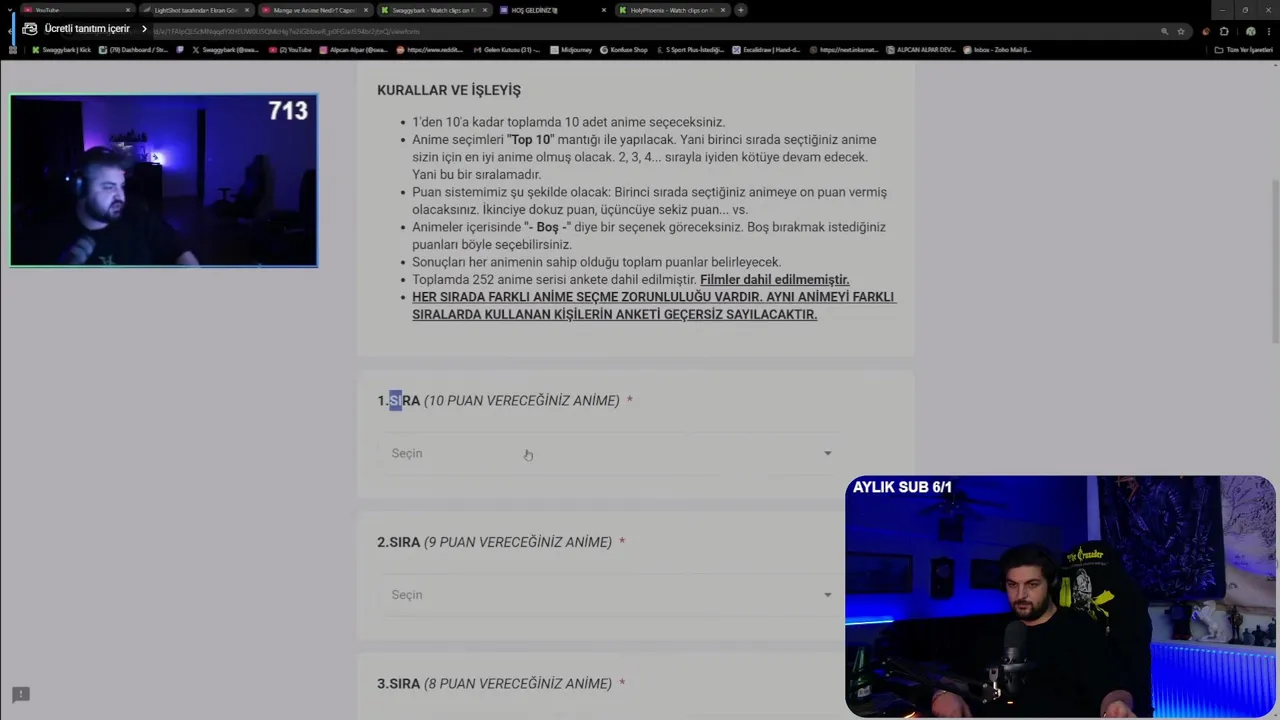
Task: Open the X Swaggybark bookmark
Action: (x=224, y=49)
